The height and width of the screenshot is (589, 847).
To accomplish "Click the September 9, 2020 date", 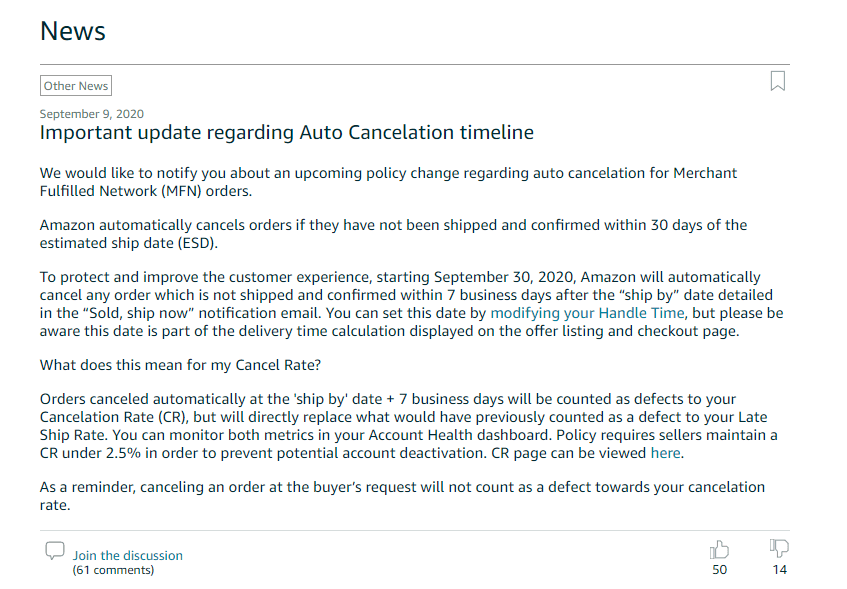I will 92,114.
